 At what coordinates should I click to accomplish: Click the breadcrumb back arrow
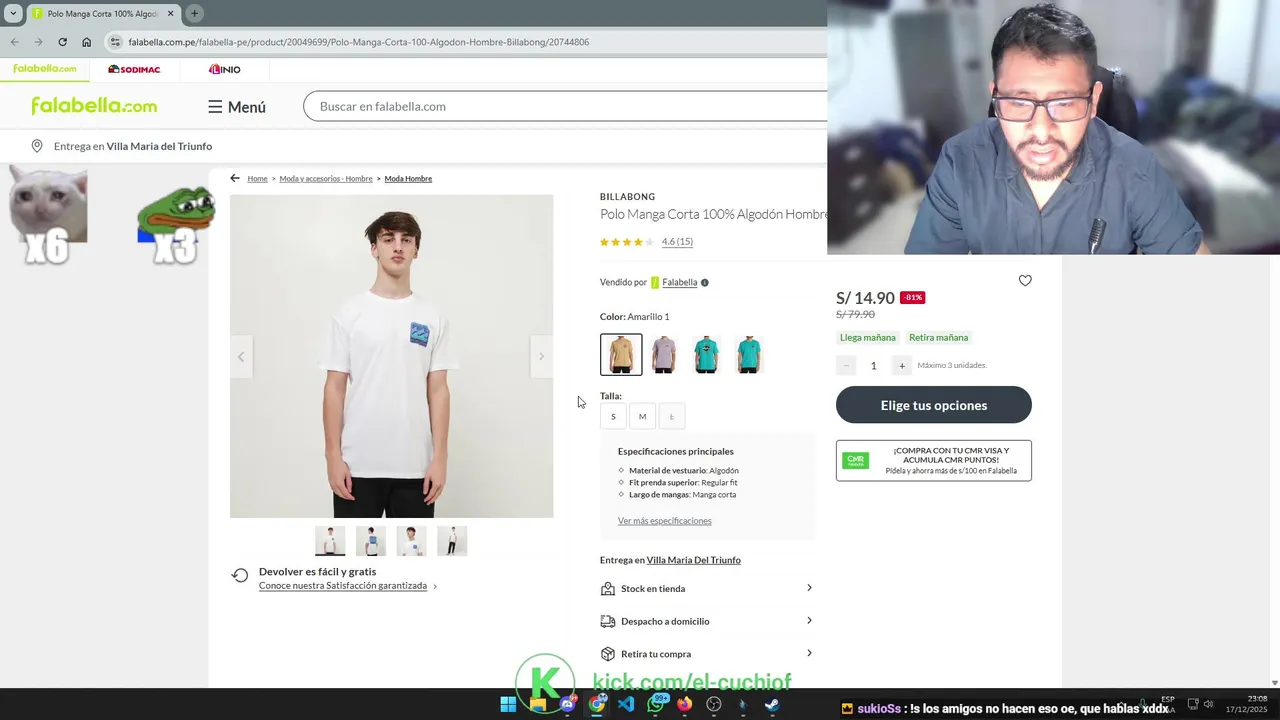click(x=235, y=178)
